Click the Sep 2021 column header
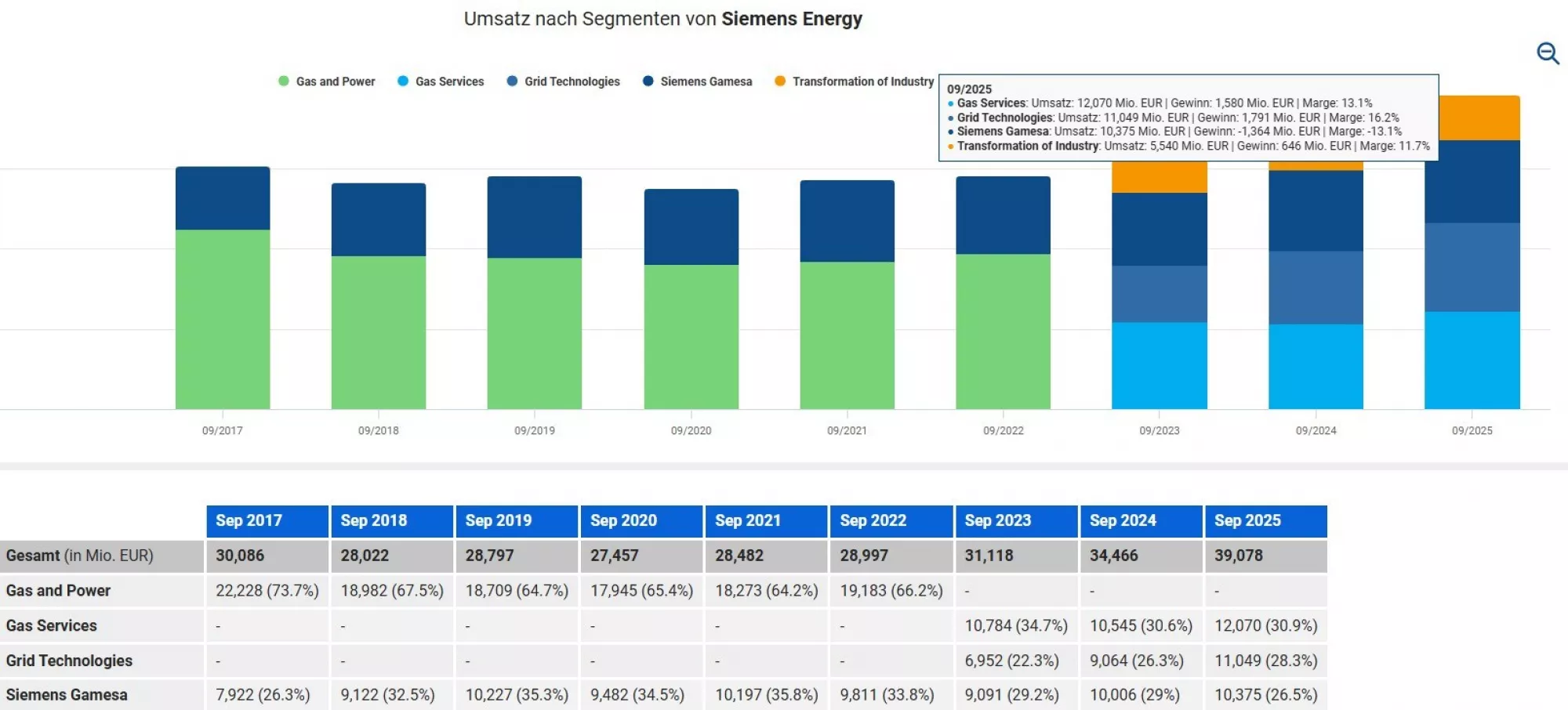 click(767, 521)
